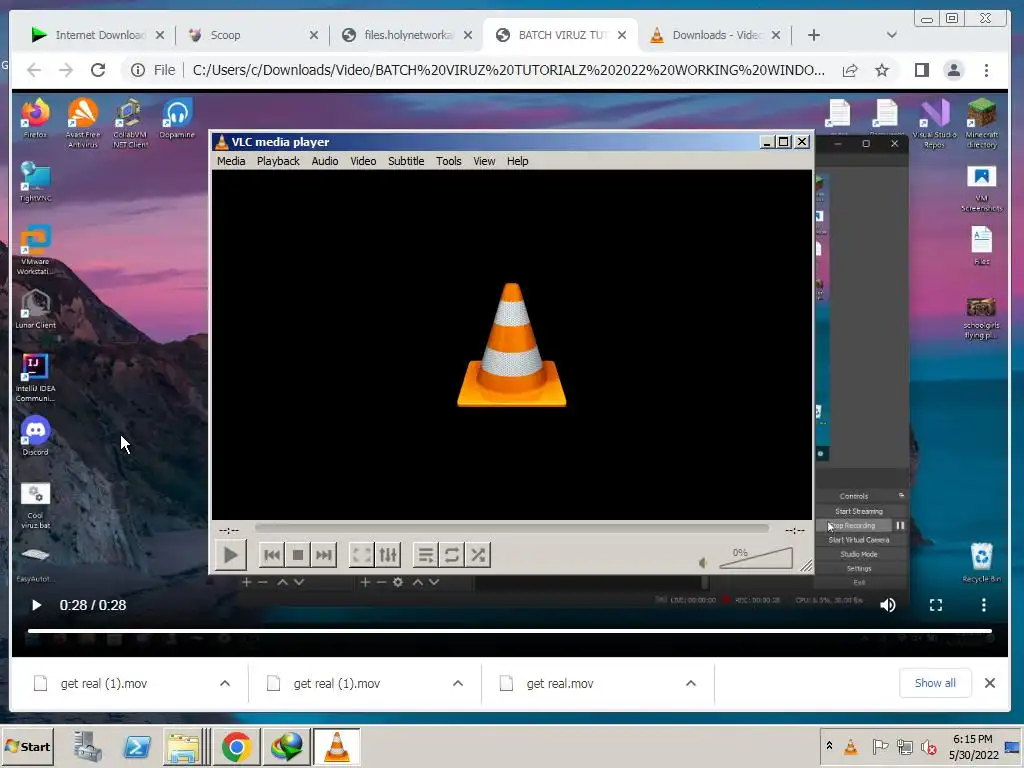The image size is (1024, 768).
Task: Open VLC View menu
Action: tap(484, 161)
